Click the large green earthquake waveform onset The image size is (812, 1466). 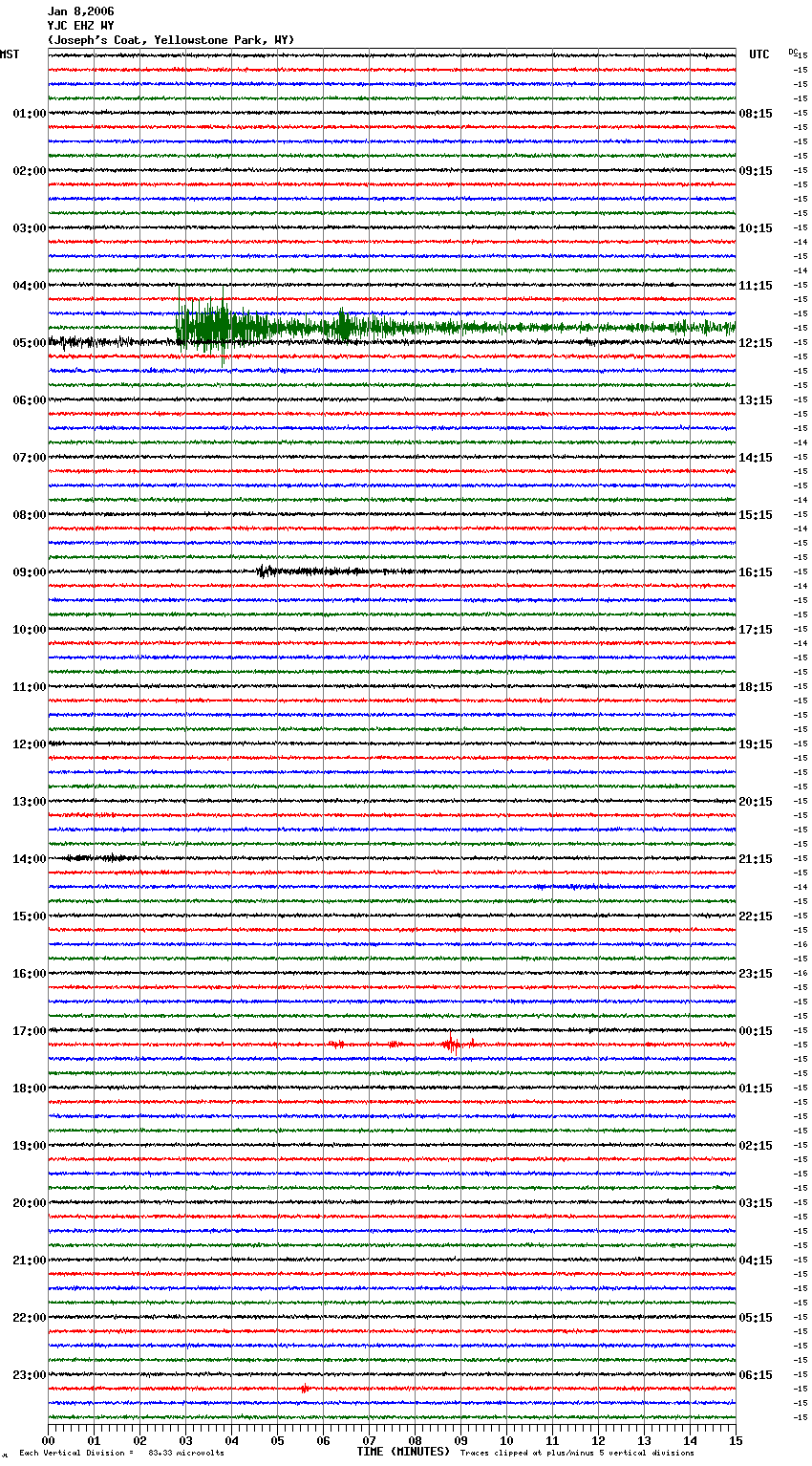(x=179, y=328)
